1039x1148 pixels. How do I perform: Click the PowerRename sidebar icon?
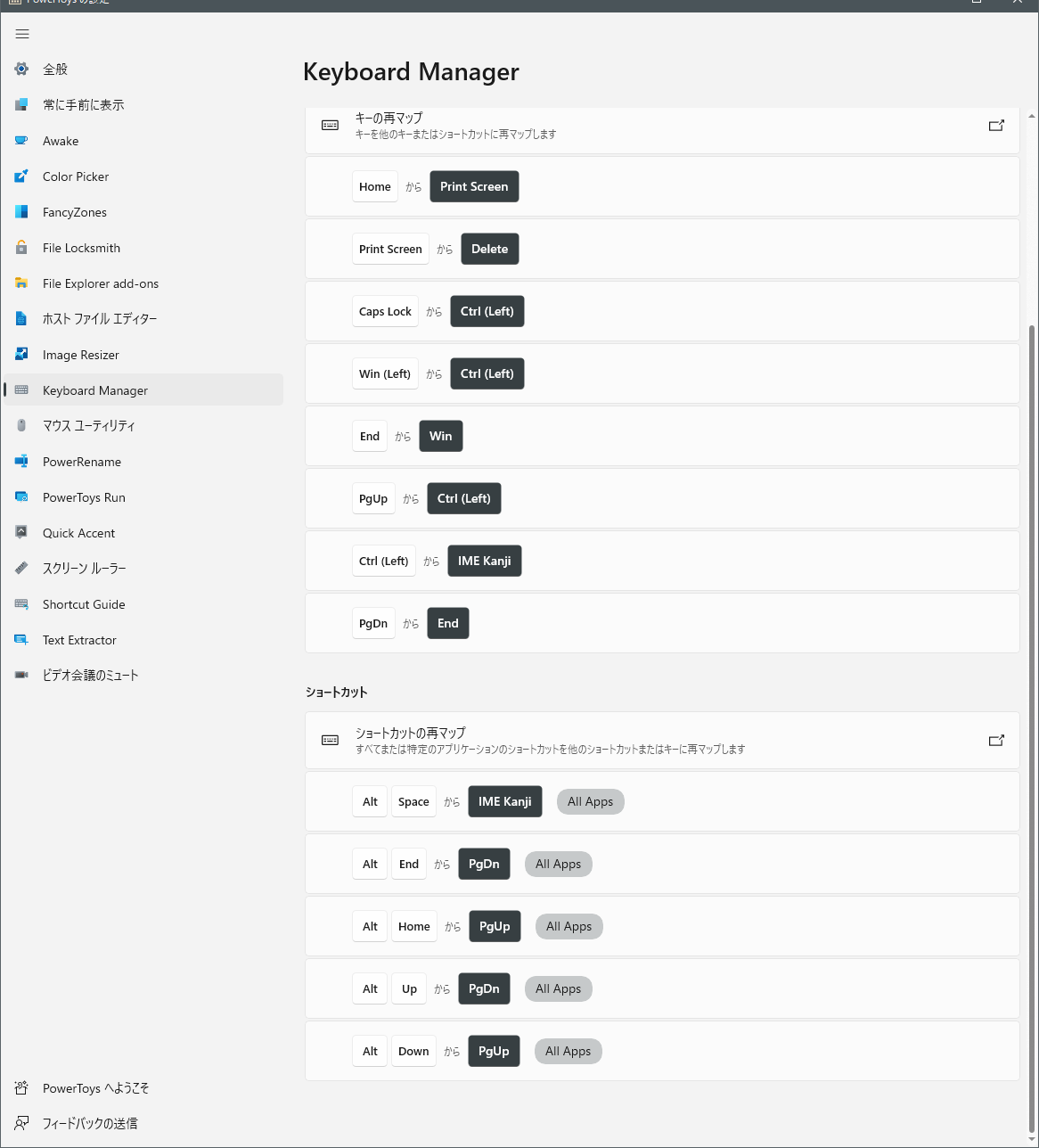21,462
